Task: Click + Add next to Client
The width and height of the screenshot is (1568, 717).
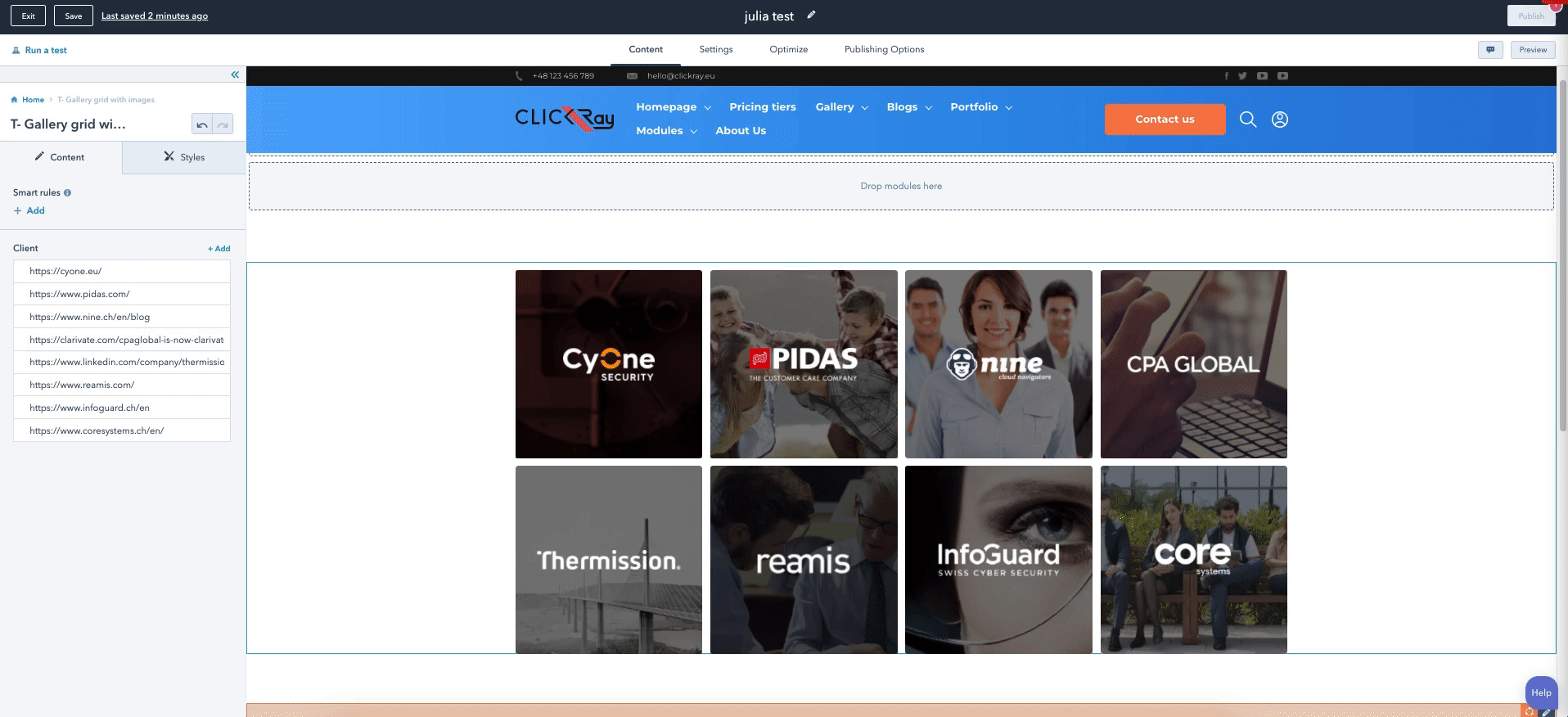Action: pos(219,249)
